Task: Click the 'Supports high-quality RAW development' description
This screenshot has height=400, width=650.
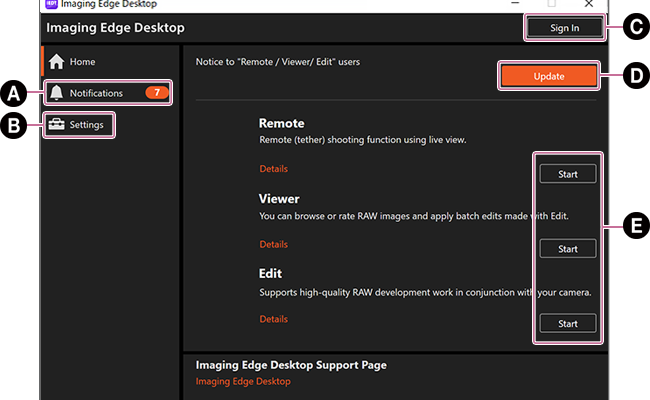Action: point(425,292)
